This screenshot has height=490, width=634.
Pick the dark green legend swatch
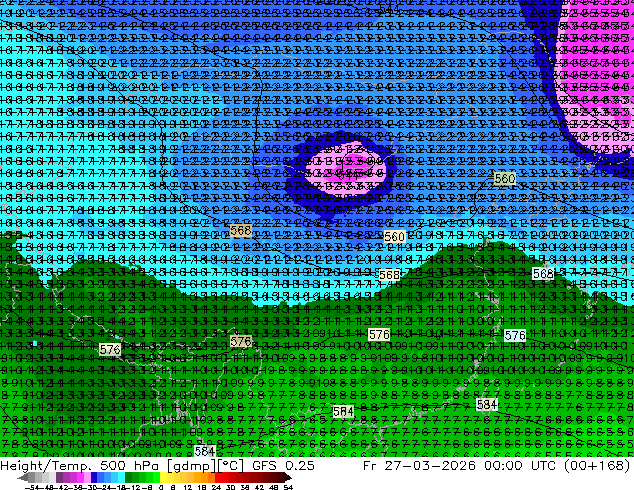(x=129, y=477)
